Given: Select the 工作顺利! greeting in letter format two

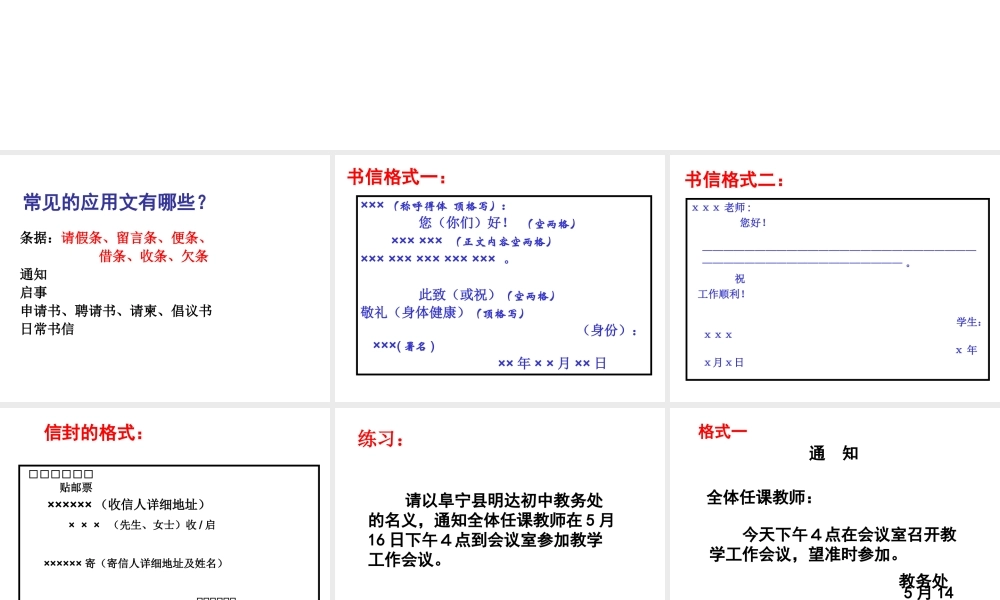Looking at the screenshot, I should [x=720, y=294].
